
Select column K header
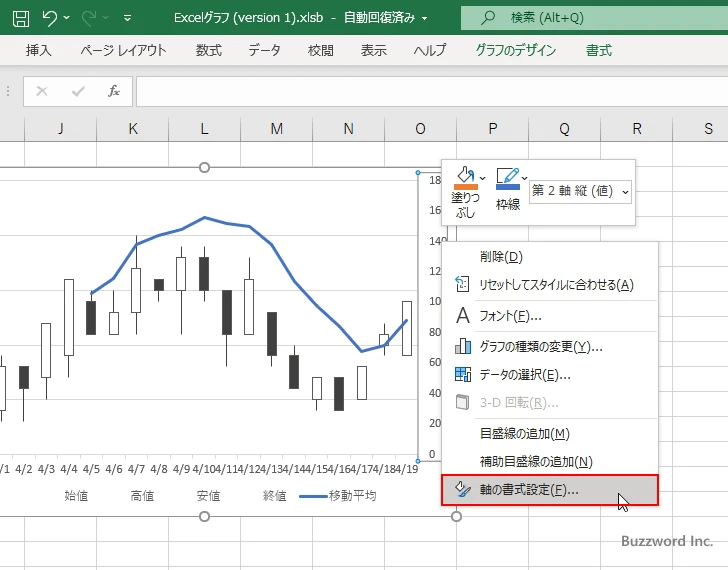132,129
